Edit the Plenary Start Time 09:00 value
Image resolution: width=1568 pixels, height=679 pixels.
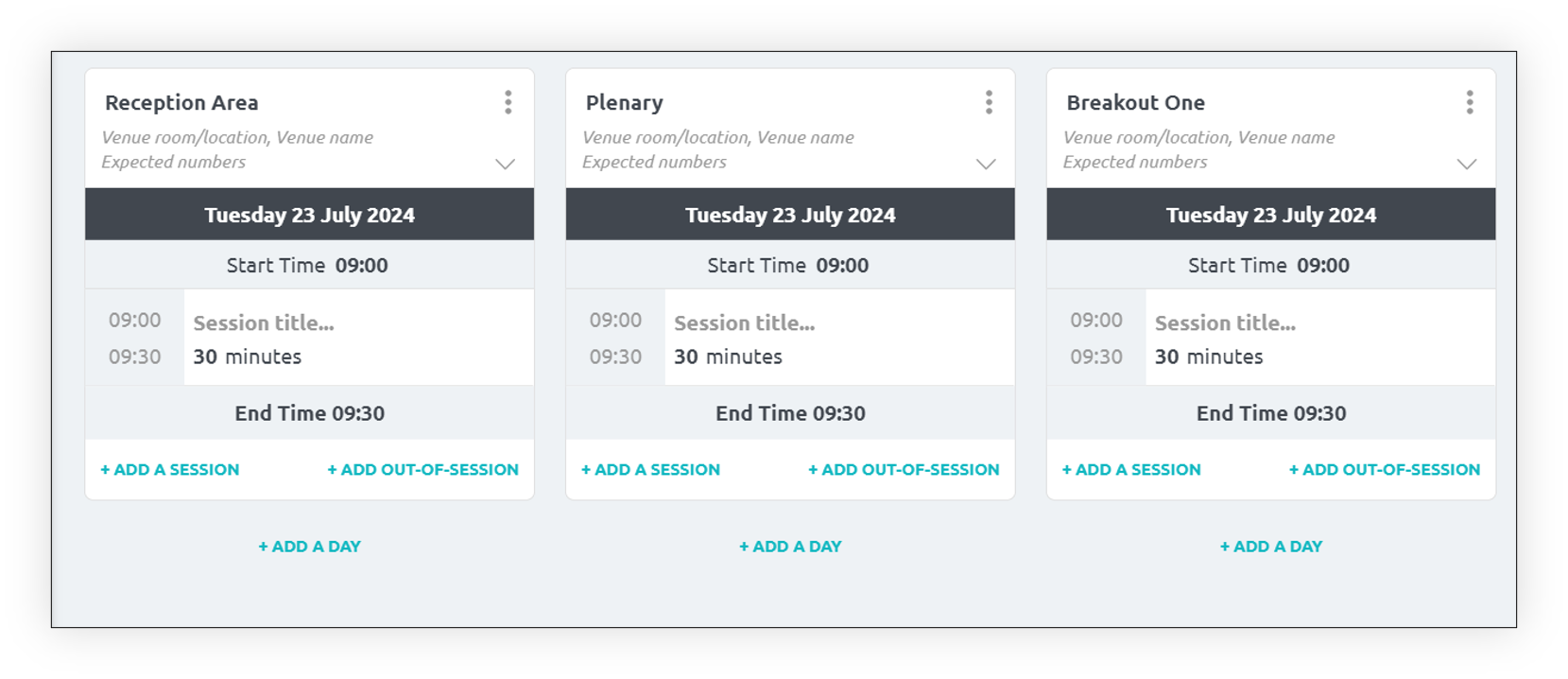pos(842,266)
